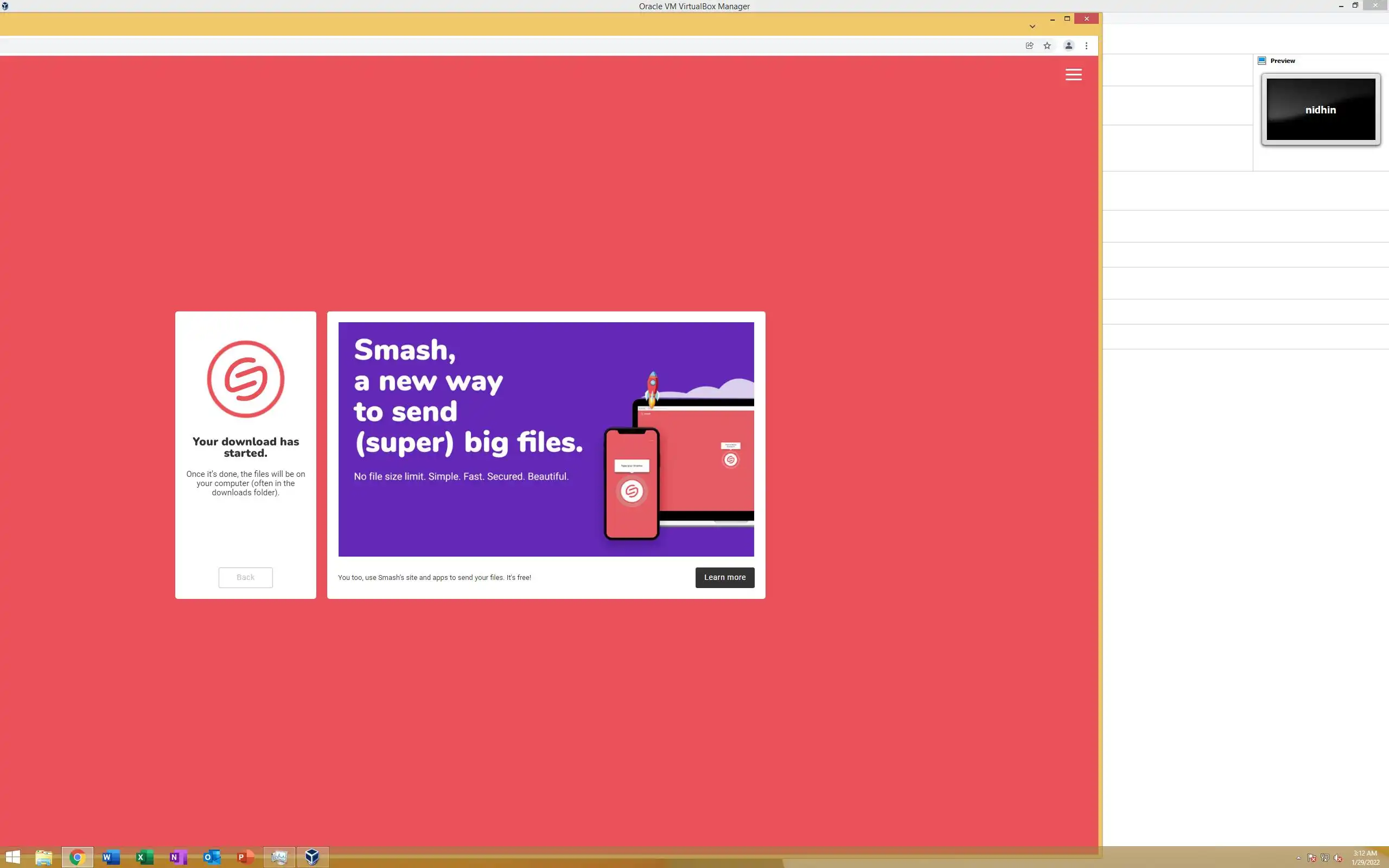Click the Action Center flag icon
The width and height of the screenshot is (1389, 868).
tap(1311, 858)
